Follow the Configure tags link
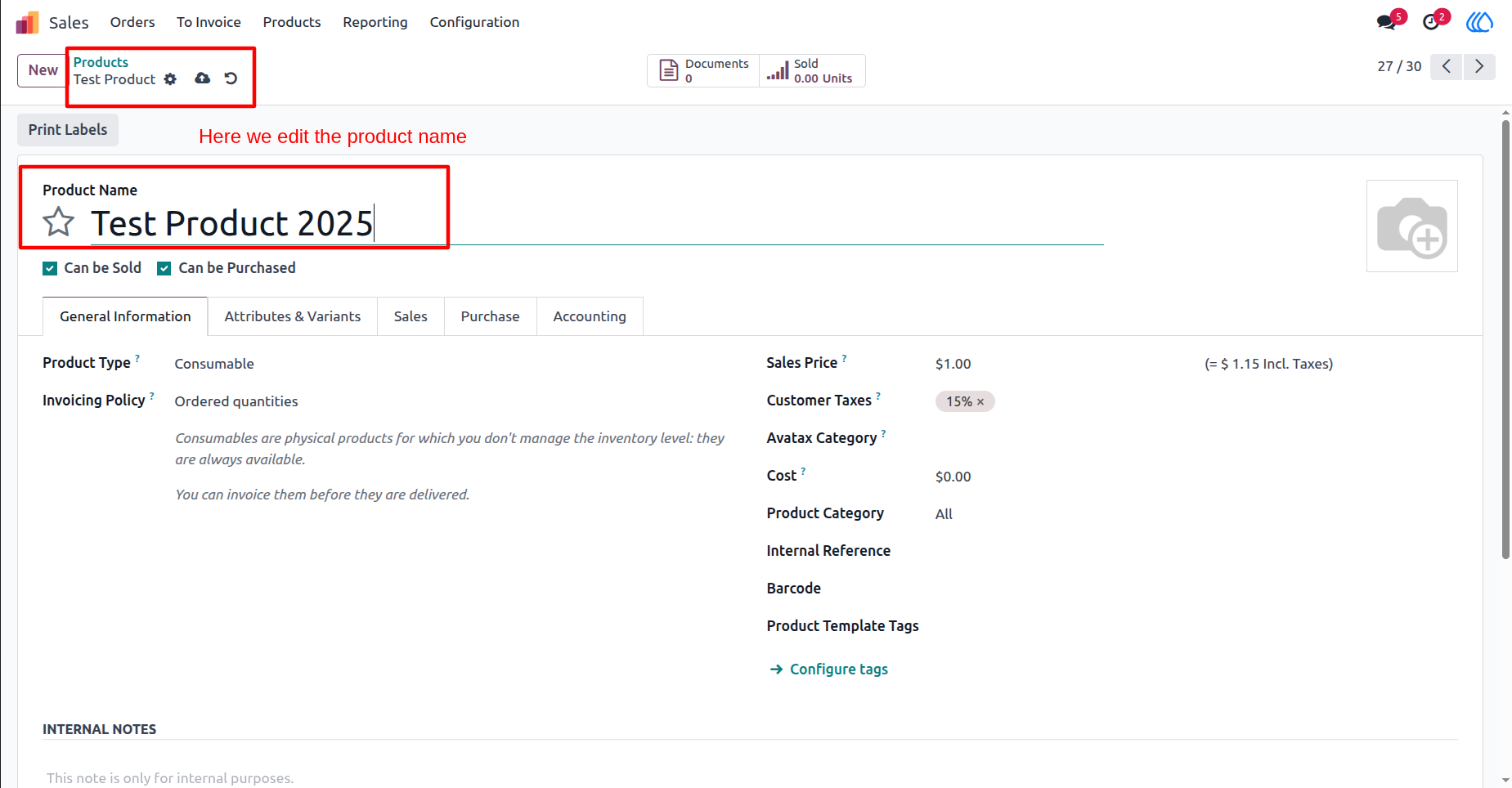The width and height of the screenshot is (1512, 788). [838, 669]
